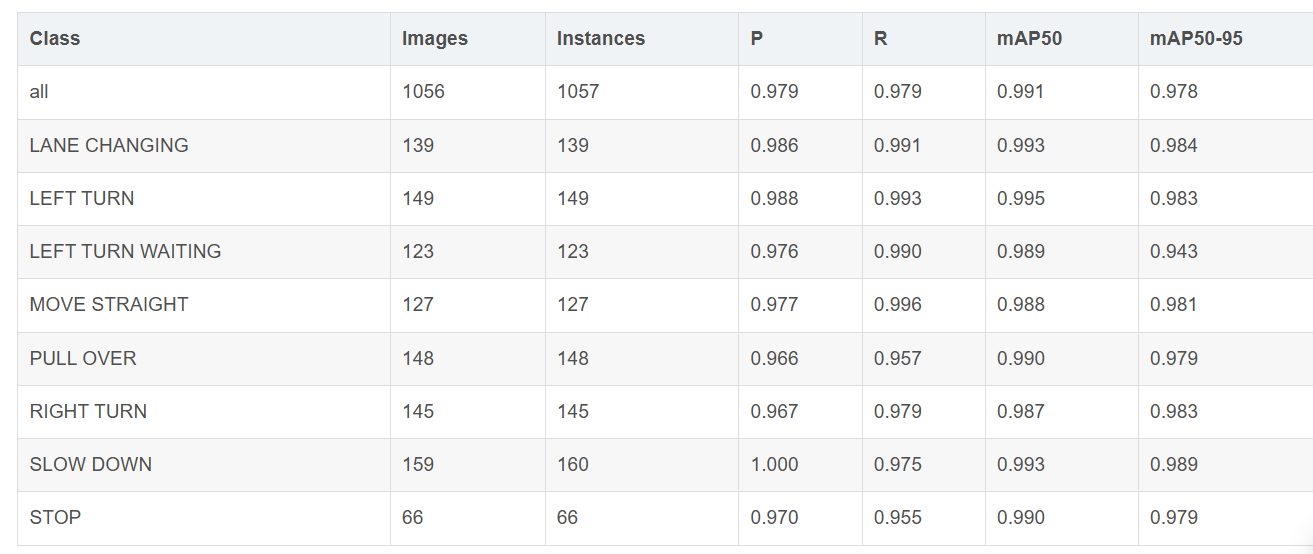Click the 0.995 mAP50 value
This screenshot has width=1313, height=554.
click(x=1020, y=198)
